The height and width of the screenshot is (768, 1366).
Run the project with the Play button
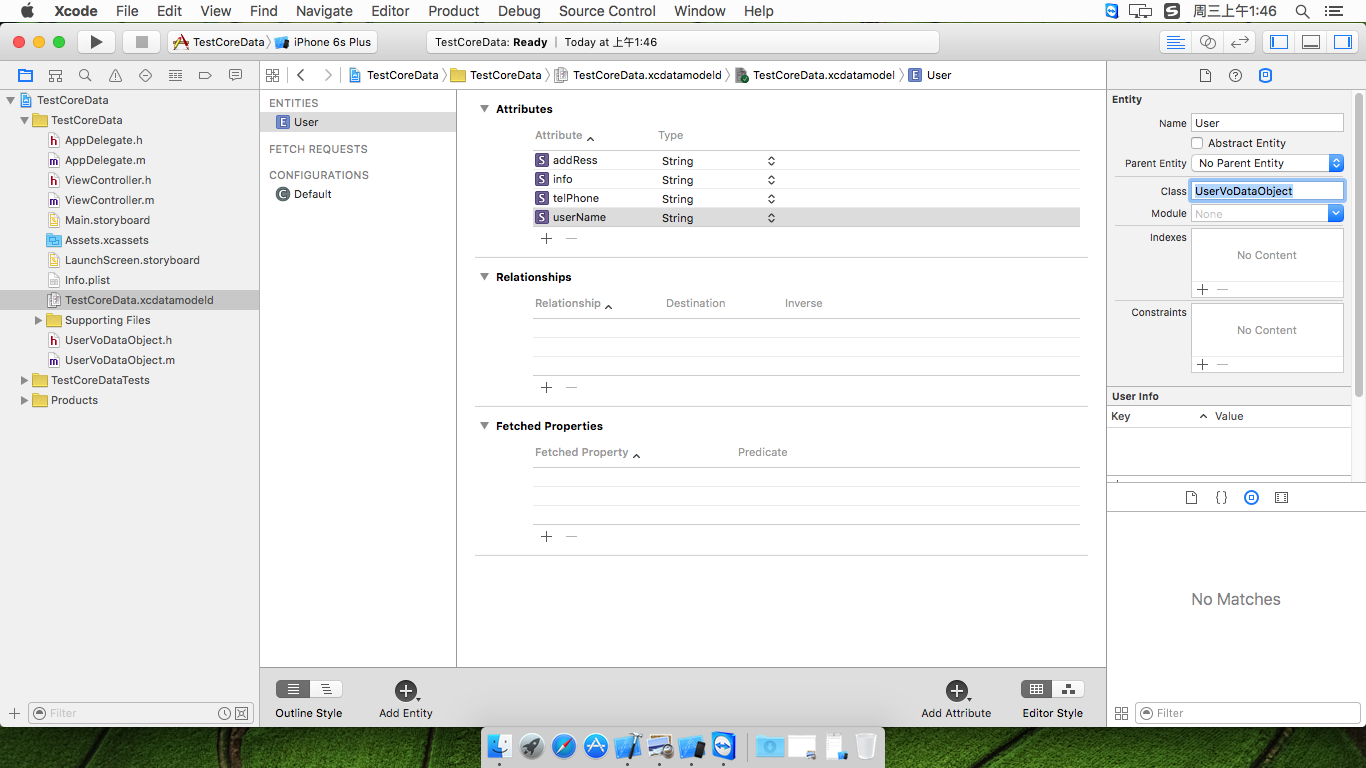coord(96,42)
